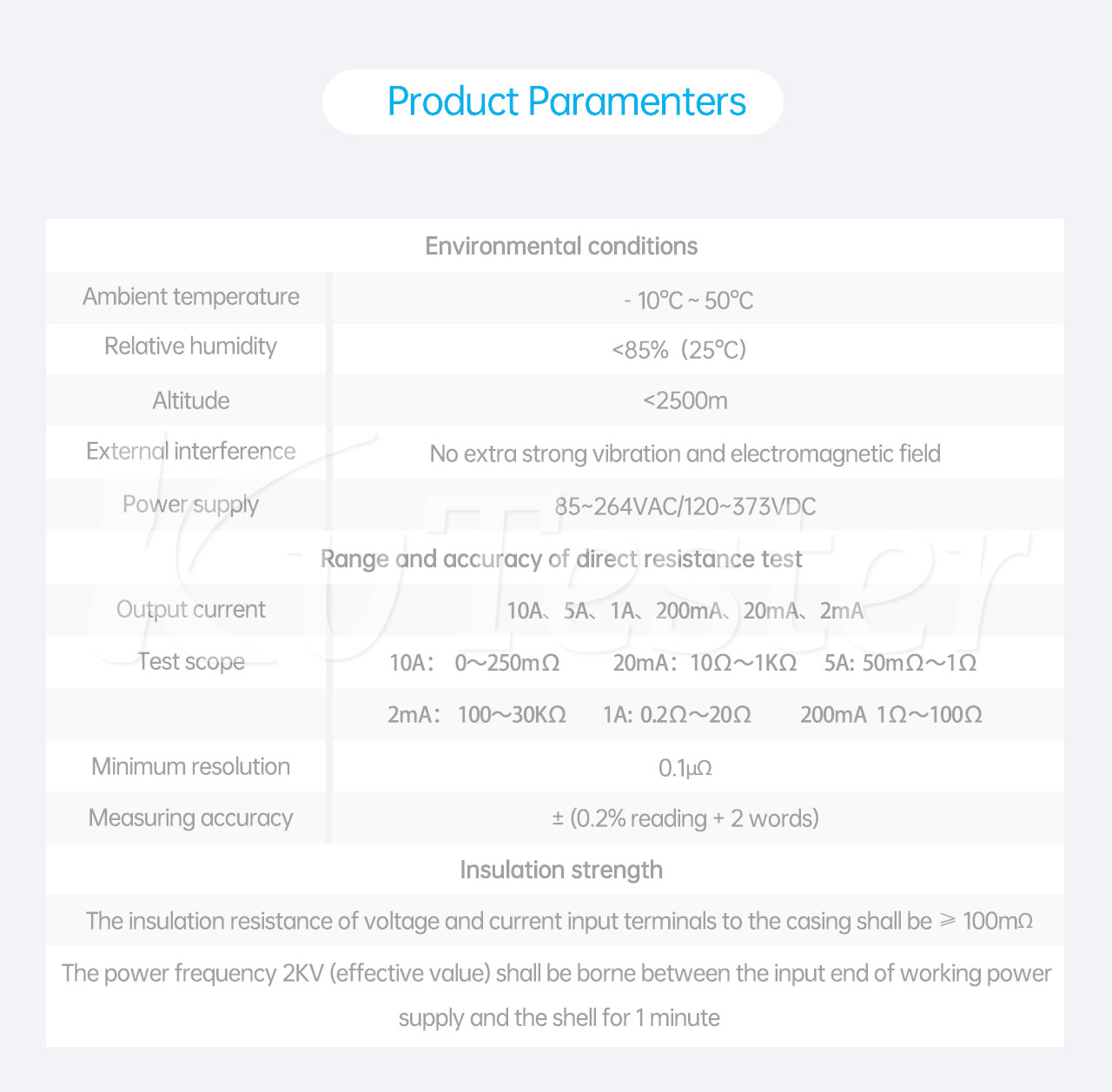Click the strong vibration and electromagnetic field text
Screen dimensions: 1112x1092
[685, 453]
